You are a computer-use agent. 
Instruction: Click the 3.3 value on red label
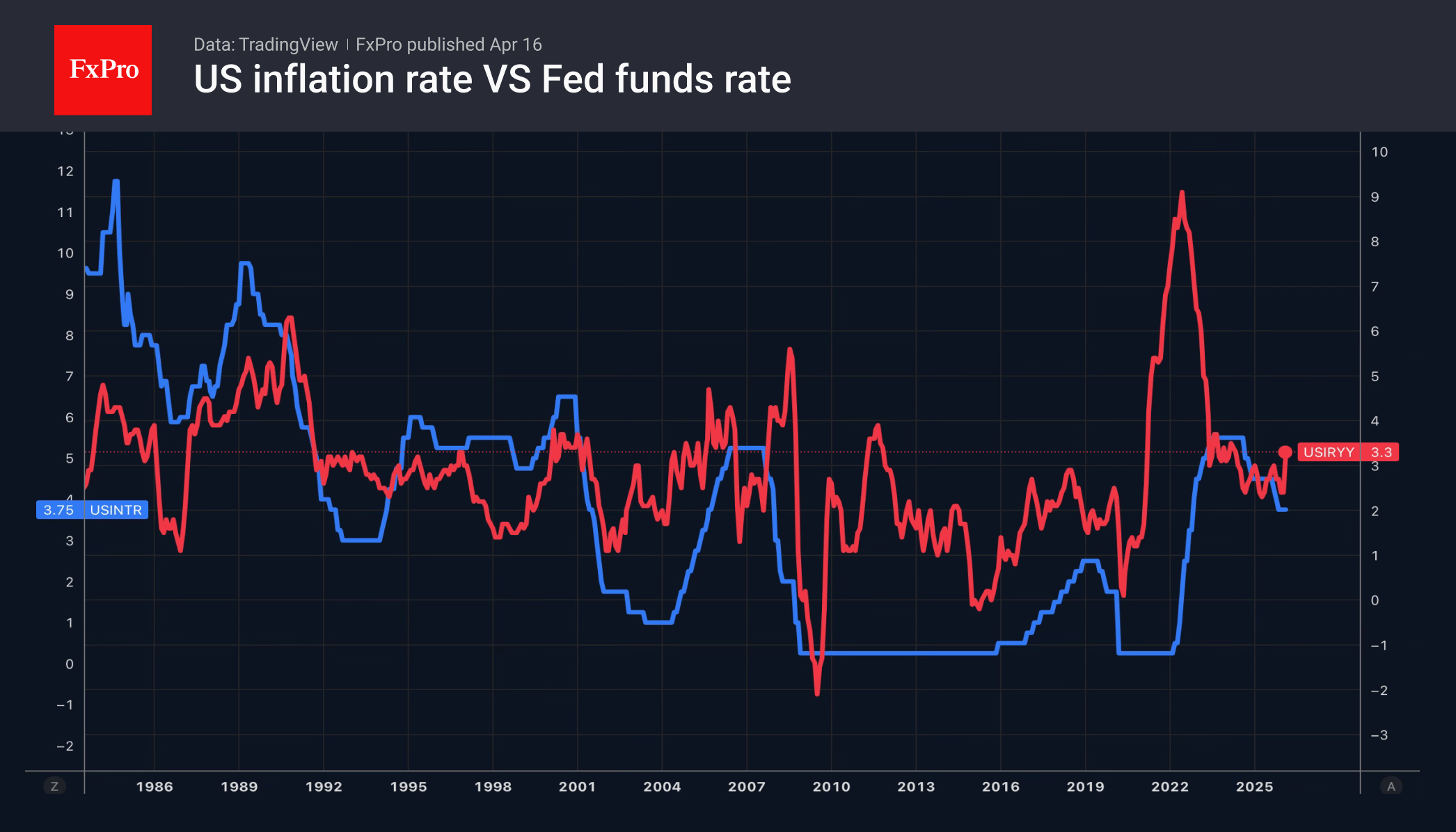pyautogui.click(x=1381, y=452)
